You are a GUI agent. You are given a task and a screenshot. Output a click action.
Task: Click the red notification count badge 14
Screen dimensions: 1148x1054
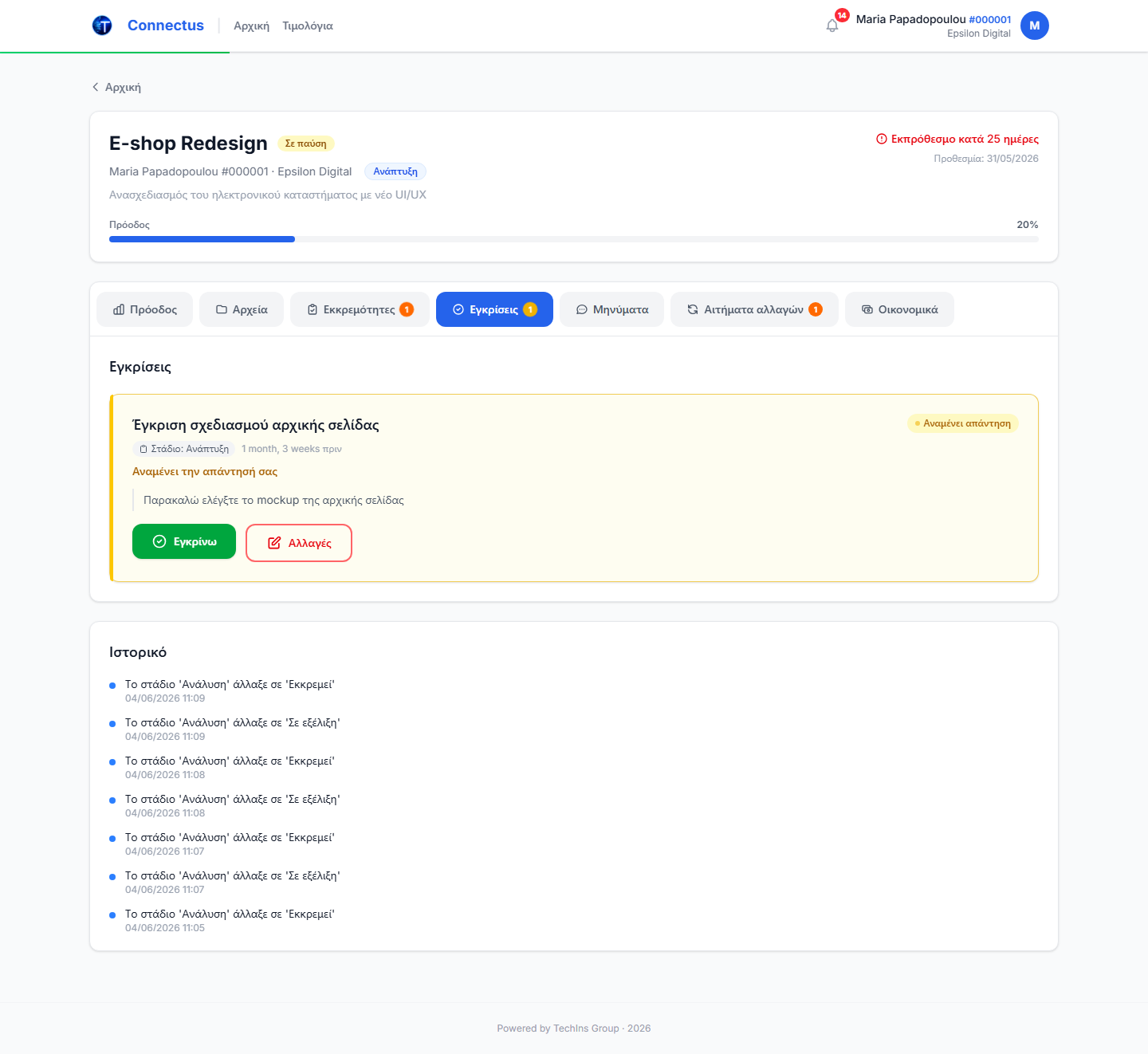point(842,15)
